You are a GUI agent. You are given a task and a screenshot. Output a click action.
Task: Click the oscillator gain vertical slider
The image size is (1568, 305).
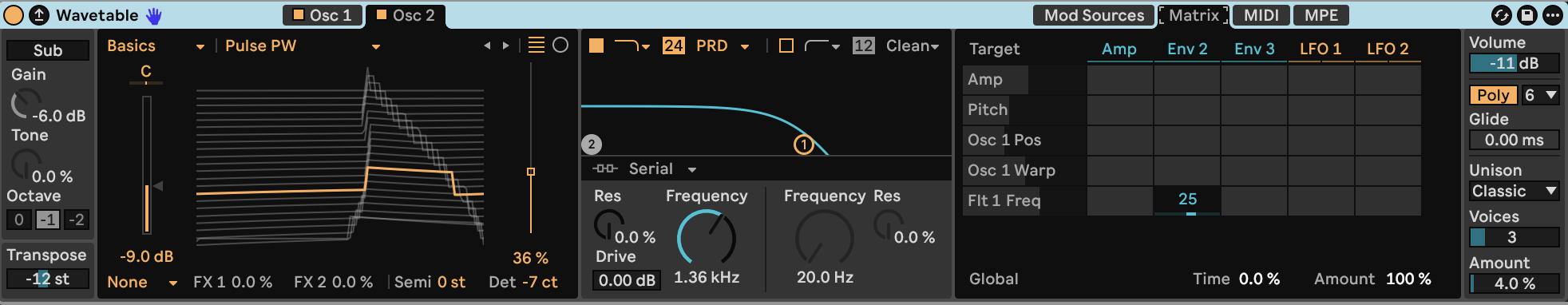(147, 165)
